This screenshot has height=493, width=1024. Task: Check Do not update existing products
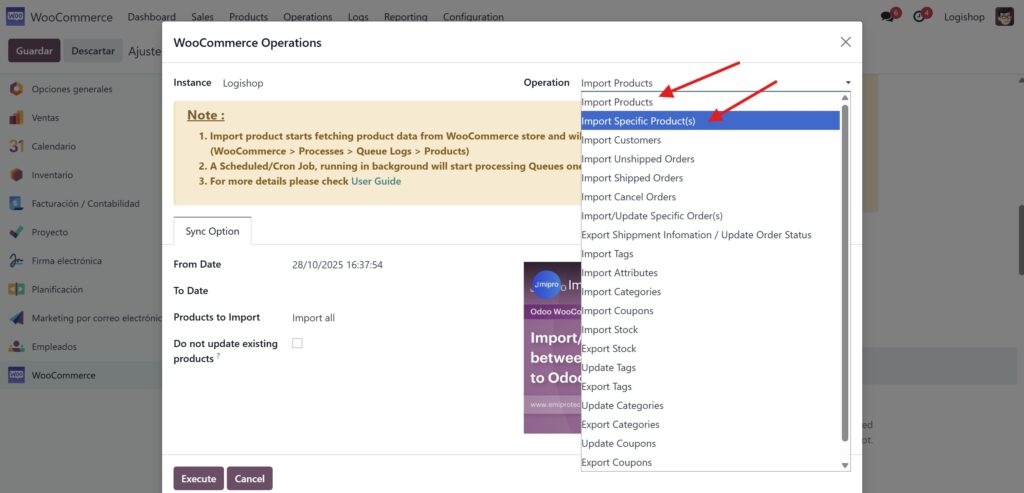(297, 343)
